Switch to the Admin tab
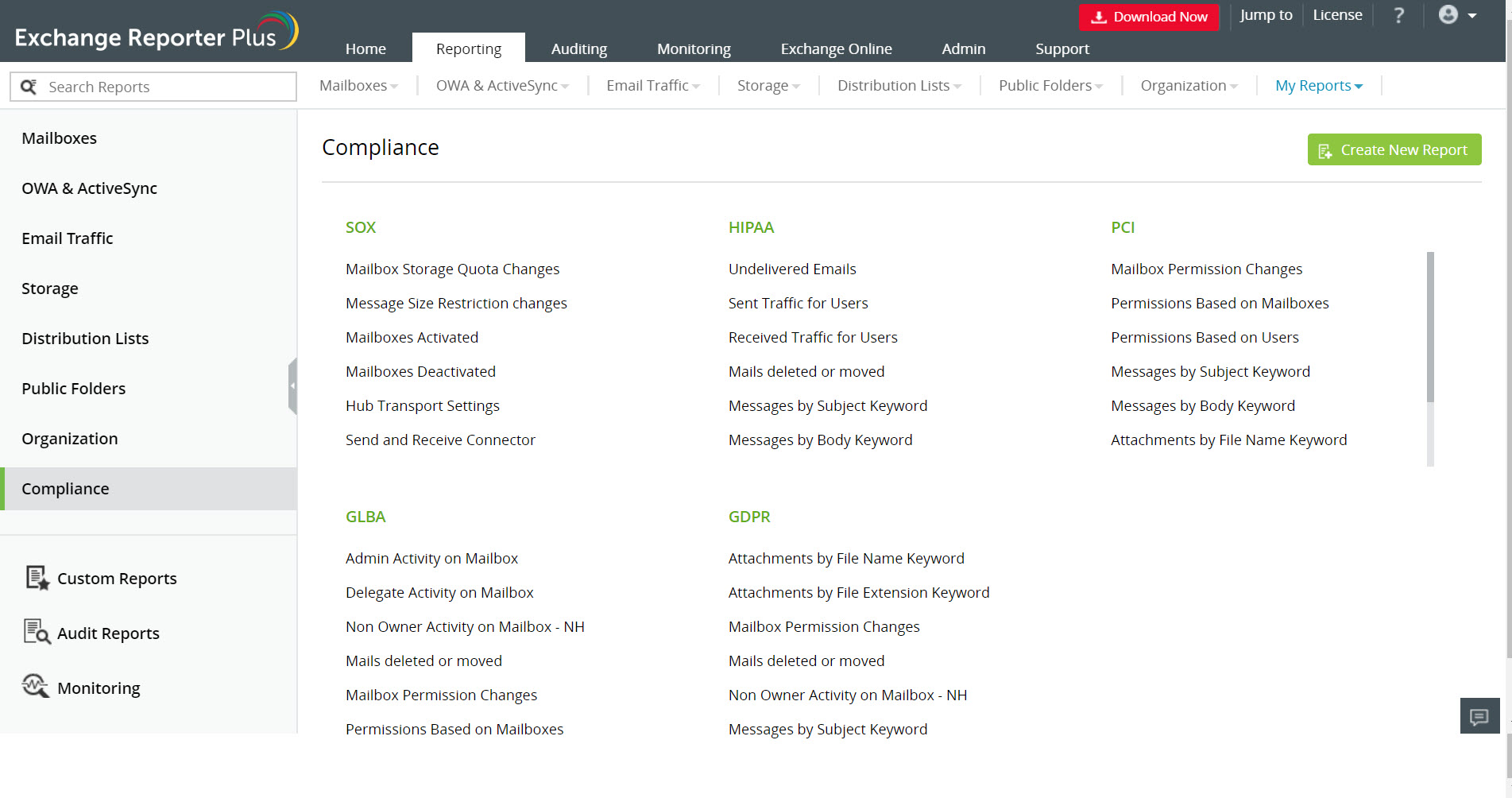1512x798 pixels. click(x=963, y=48)
